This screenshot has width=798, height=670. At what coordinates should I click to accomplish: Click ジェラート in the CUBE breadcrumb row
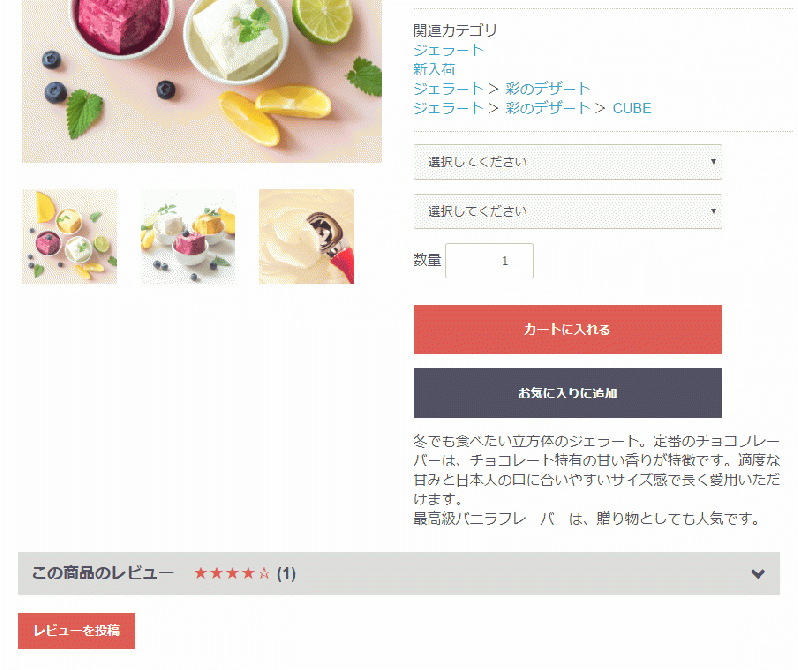tap(448, 108)
